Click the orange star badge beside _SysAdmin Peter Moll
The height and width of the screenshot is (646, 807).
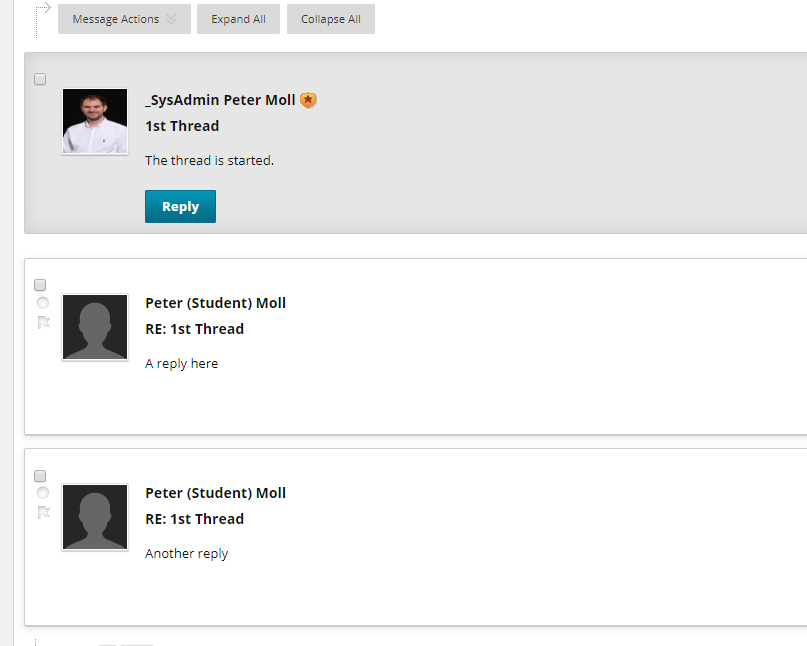pyautogui.click(x=308, y=100)
